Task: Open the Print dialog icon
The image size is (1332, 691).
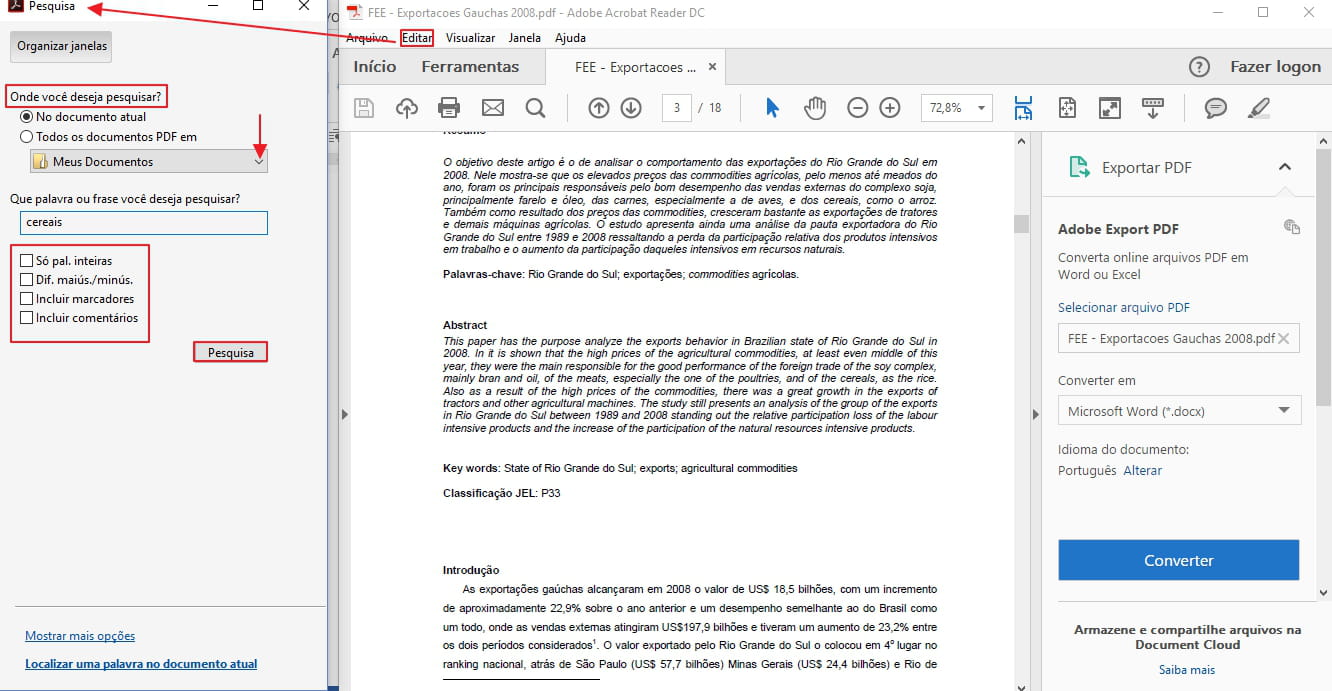Action: (x=448, y=107)
